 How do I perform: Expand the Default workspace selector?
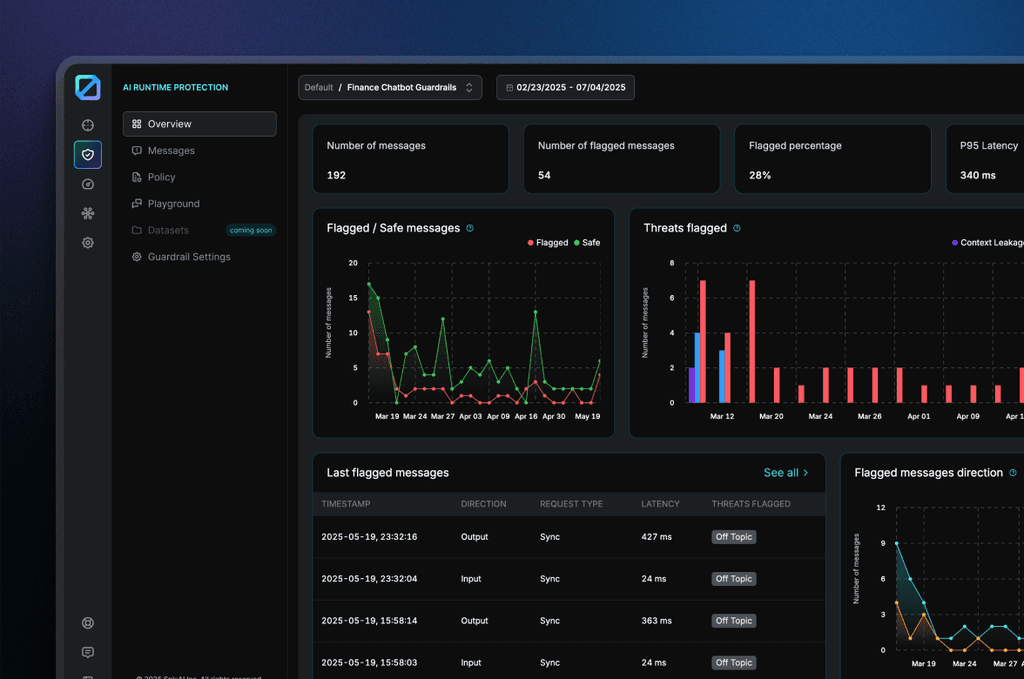(x=317, y=87)
